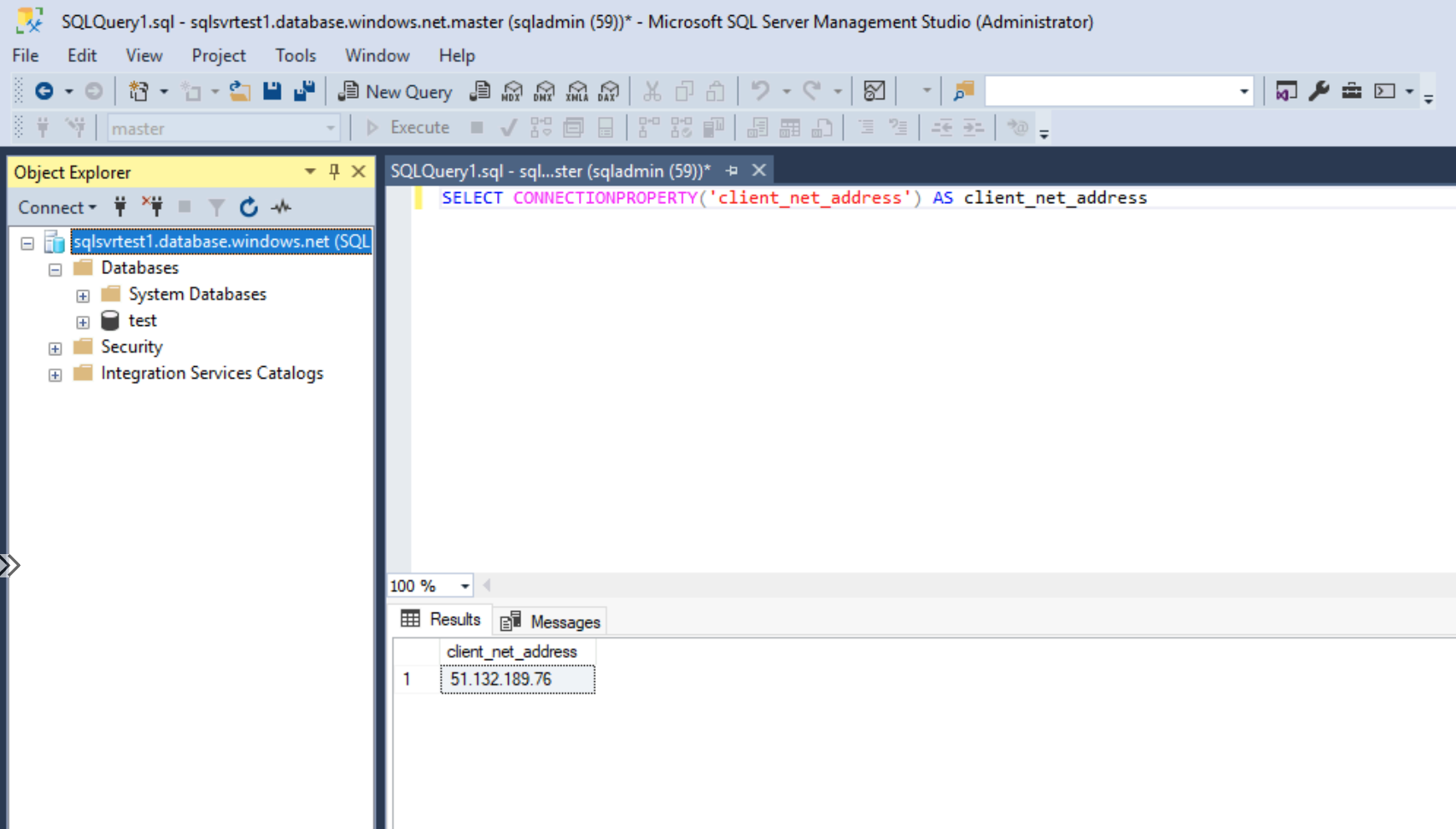Collapse the sqlsvrtest1 server node
Screen dimensions: 1456x829
(28, 243)
